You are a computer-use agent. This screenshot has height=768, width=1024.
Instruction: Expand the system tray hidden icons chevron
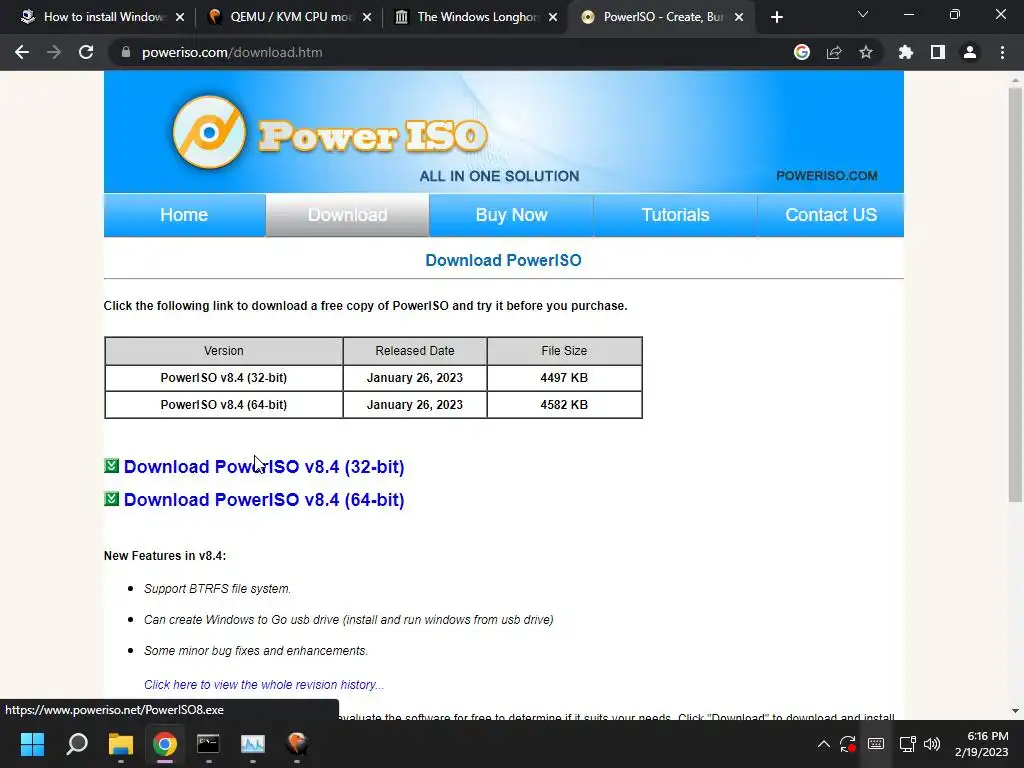click(824, 744)
